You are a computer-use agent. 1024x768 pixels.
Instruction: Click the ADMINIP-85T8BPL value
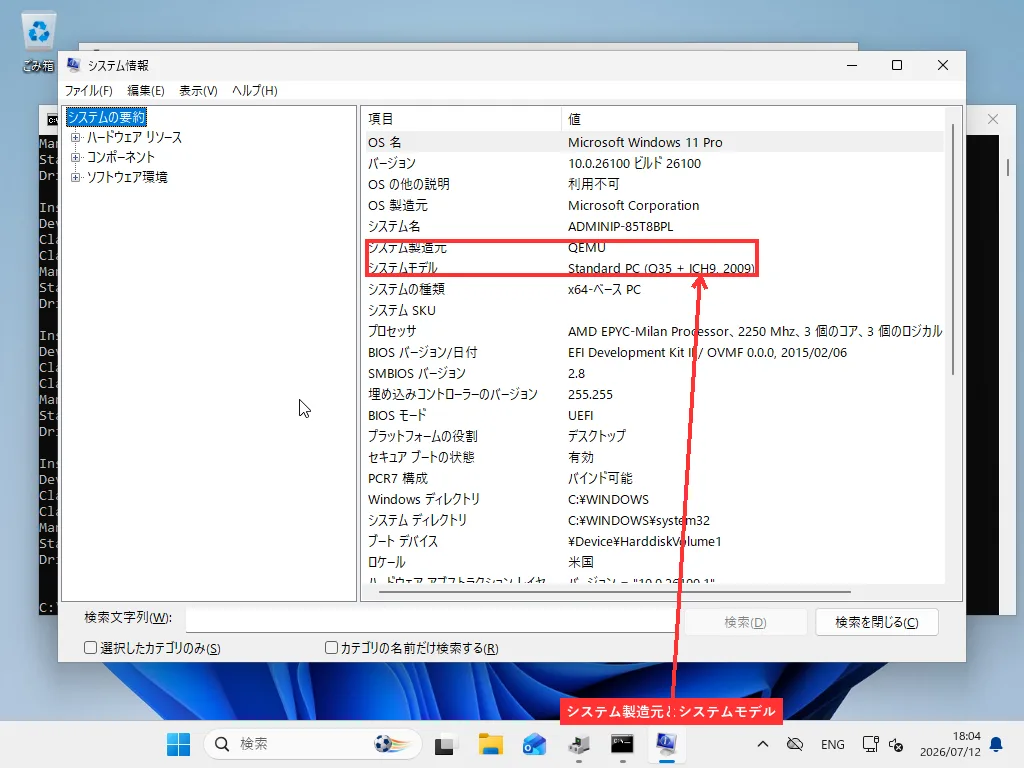coord(620,227)
